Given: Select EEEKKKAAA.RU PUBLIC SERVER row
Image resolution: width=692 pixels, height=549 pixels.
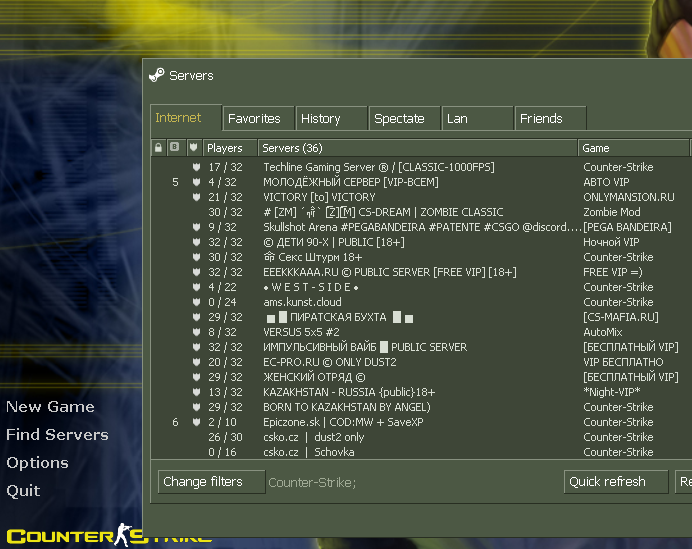Looking at the screenshot, I should 421,272.
